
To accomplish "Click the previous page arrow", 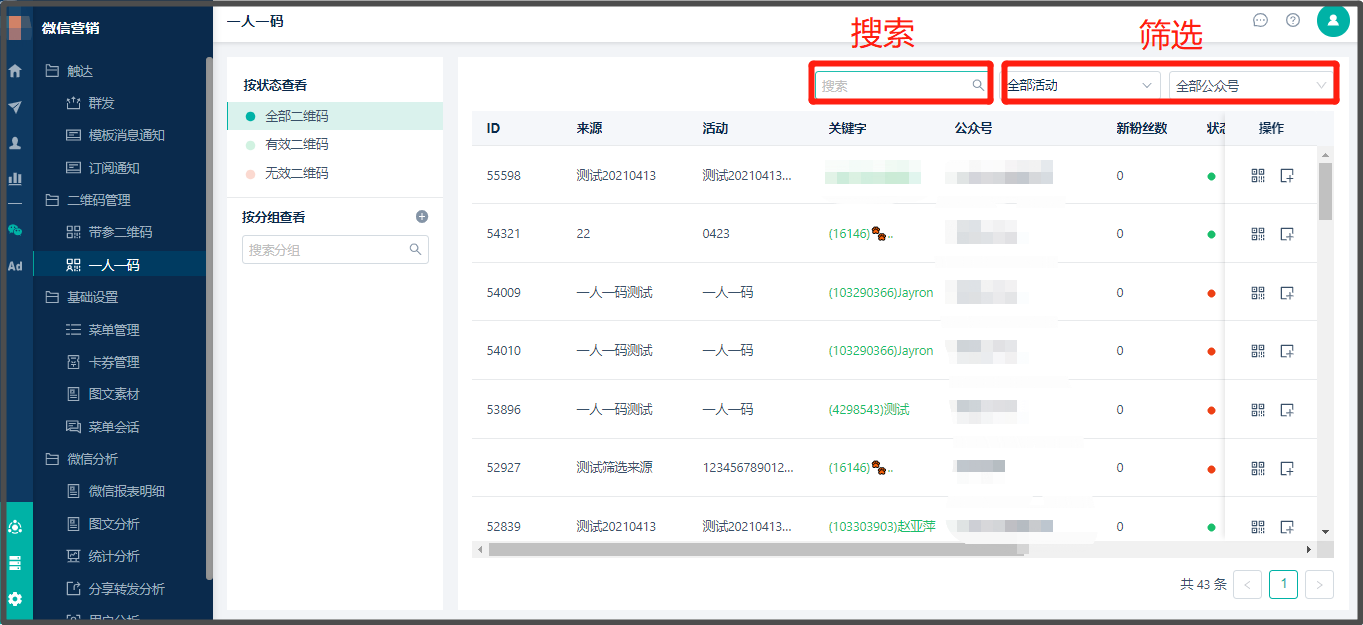I will [1247, 584].
